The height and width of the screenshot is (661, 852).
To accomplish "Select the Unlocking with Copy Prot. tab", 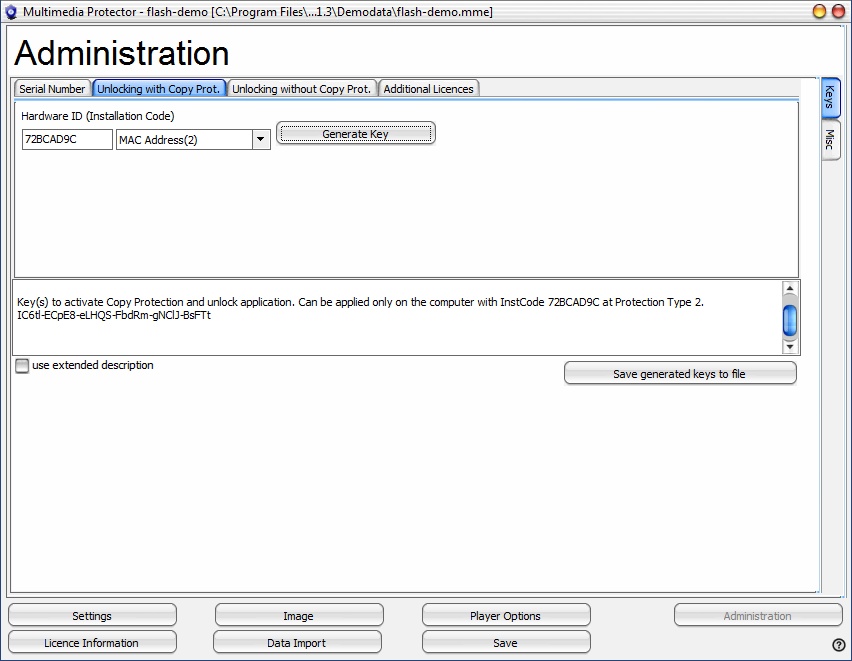I will [158, 89].
